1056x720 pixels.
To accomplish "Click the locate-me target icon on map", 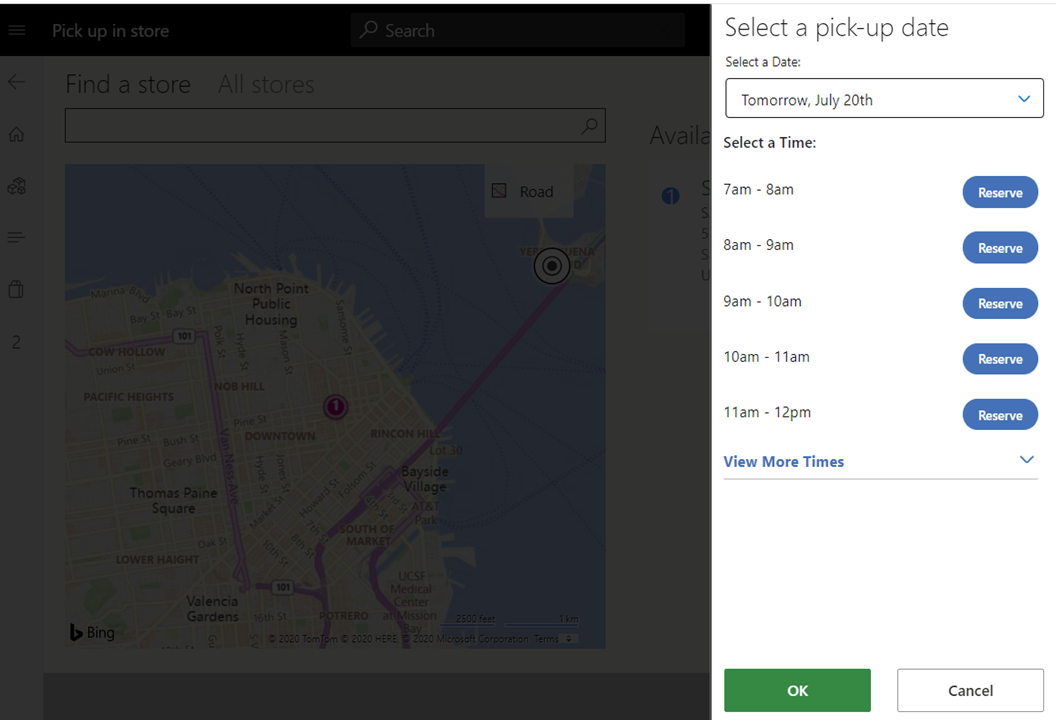I will [x=551, y=265].
